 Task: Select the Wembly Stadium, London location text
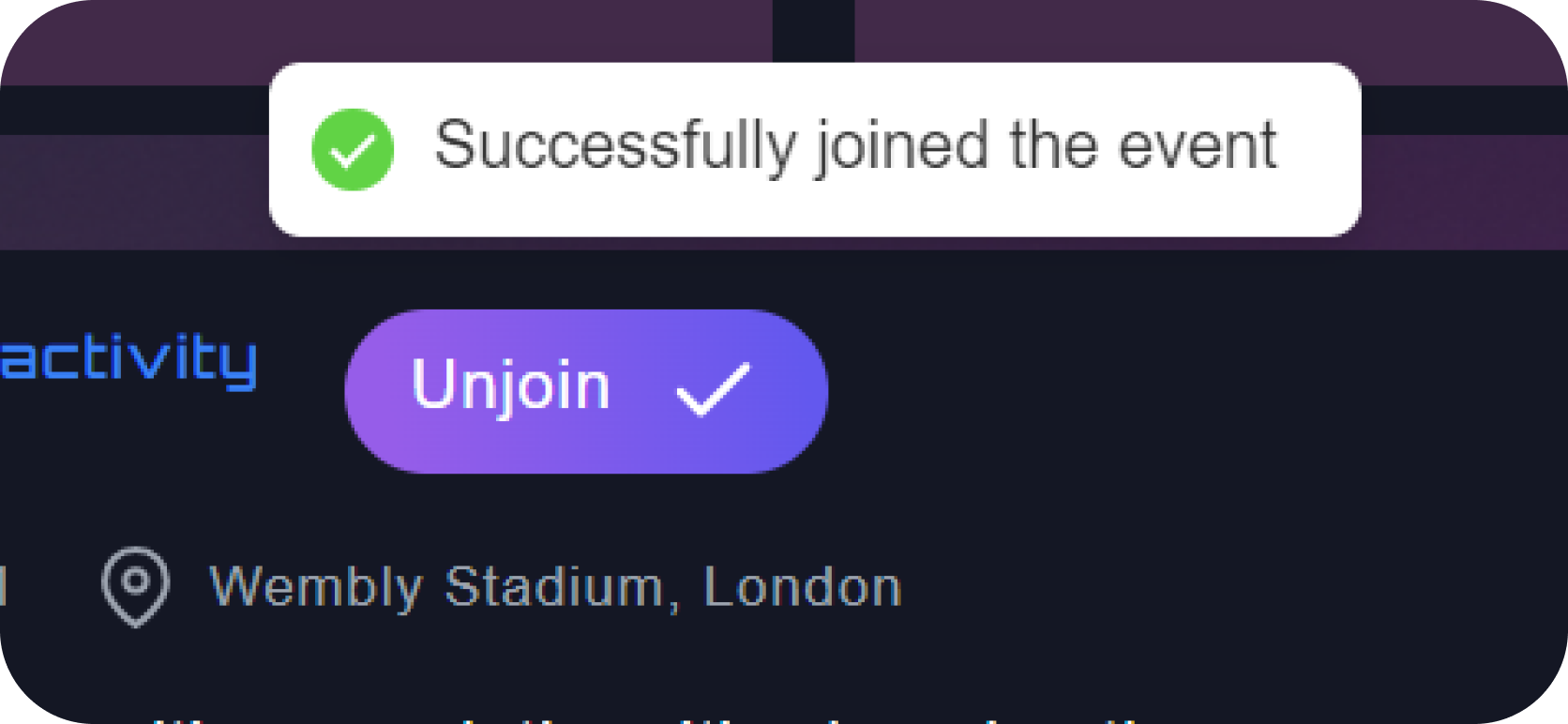point(555,588)
